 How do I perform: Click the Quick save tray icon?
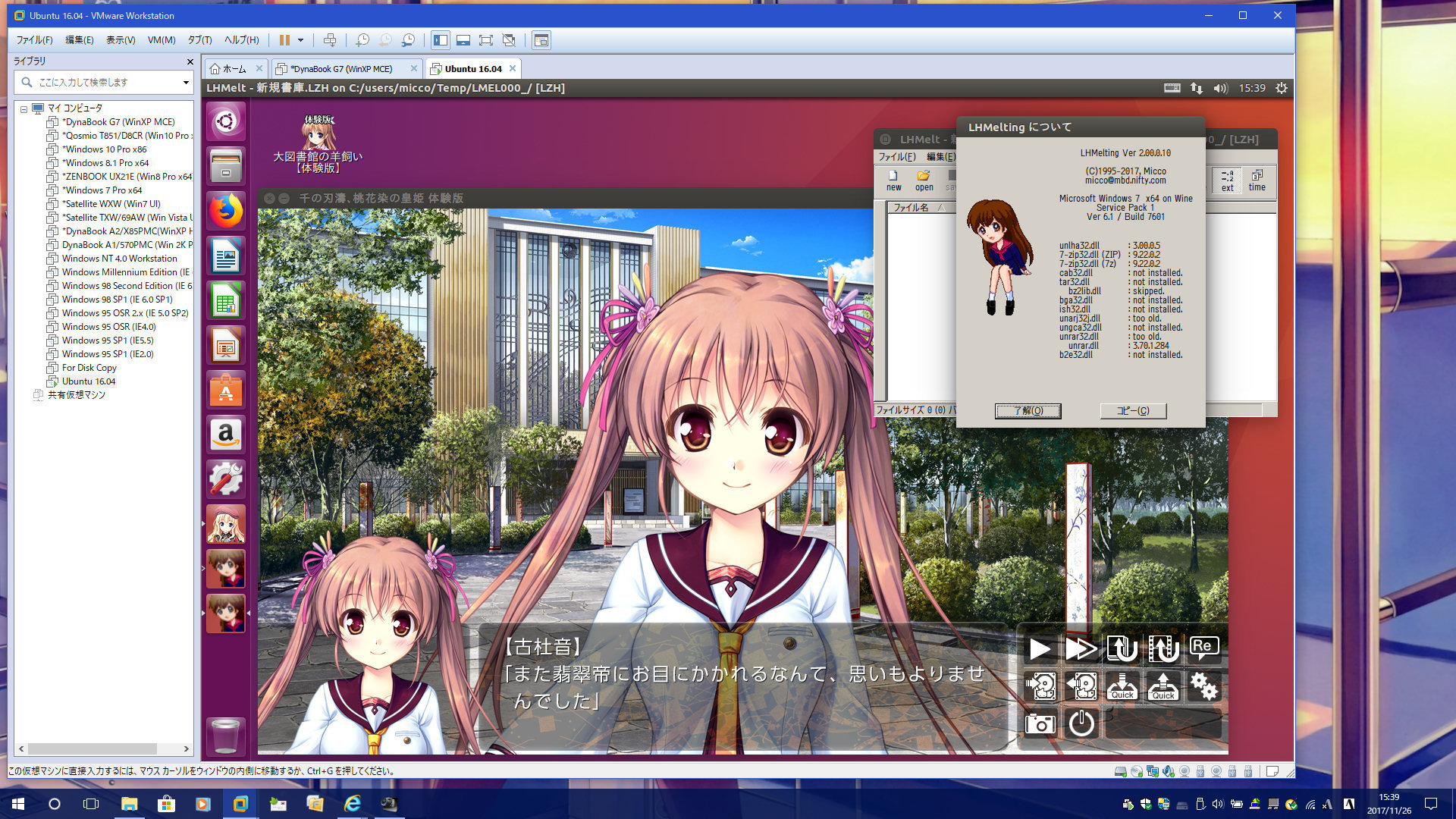1122,686
